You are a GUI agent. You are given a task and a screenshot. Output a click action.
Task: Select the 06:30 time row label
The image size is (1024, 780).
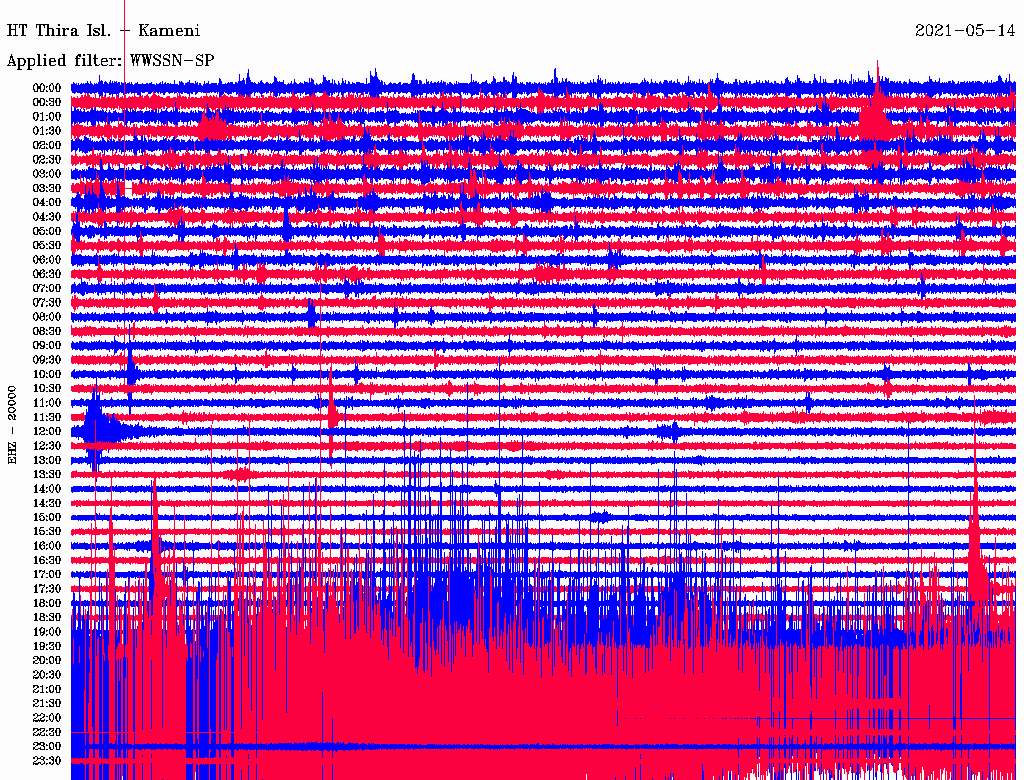tap(47, 274)
